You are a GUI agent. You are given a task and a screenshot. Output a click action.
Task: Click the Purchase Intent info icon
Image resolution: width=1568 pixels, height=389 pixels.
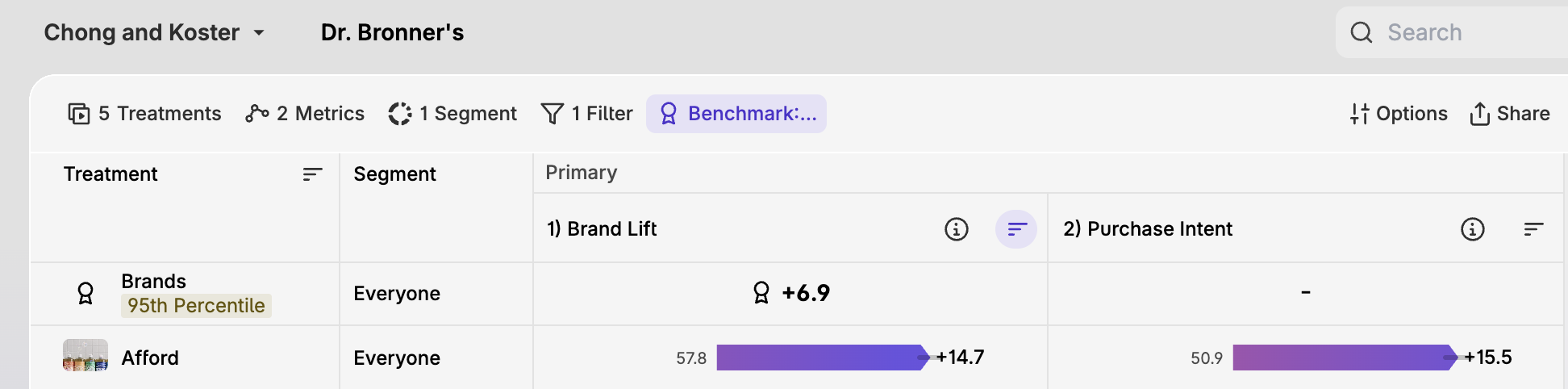(1472, 229)
